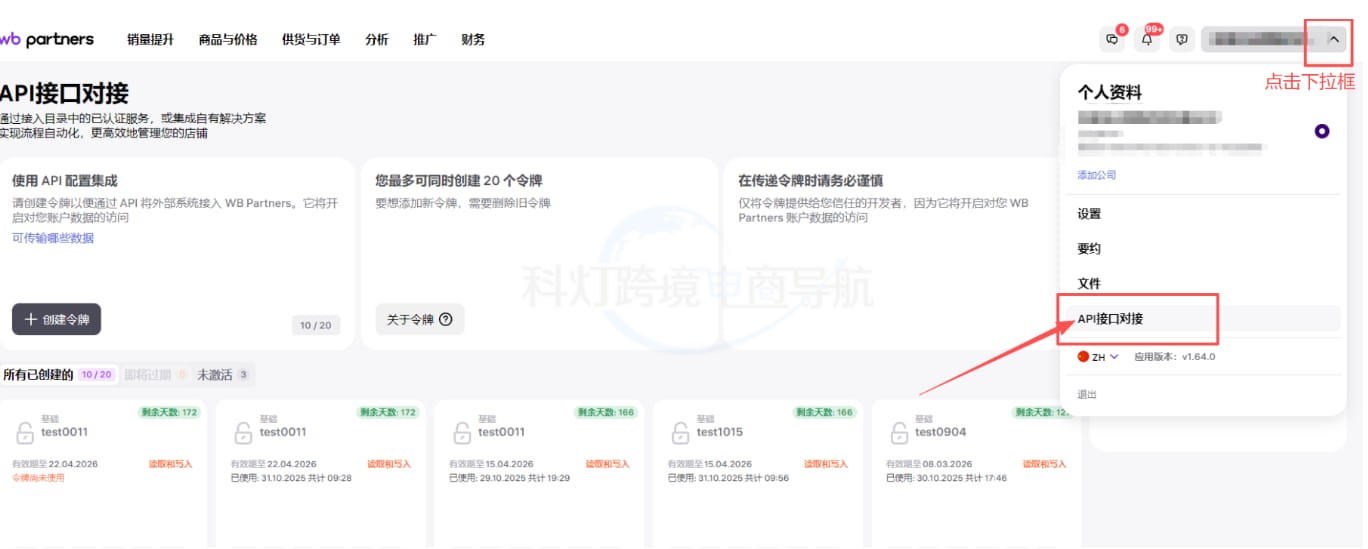Image resolution: width=1368 pixels, height=549 pixels.
Task: Follow the 可传输哪些数据 link
Action: tap(53, 238)
